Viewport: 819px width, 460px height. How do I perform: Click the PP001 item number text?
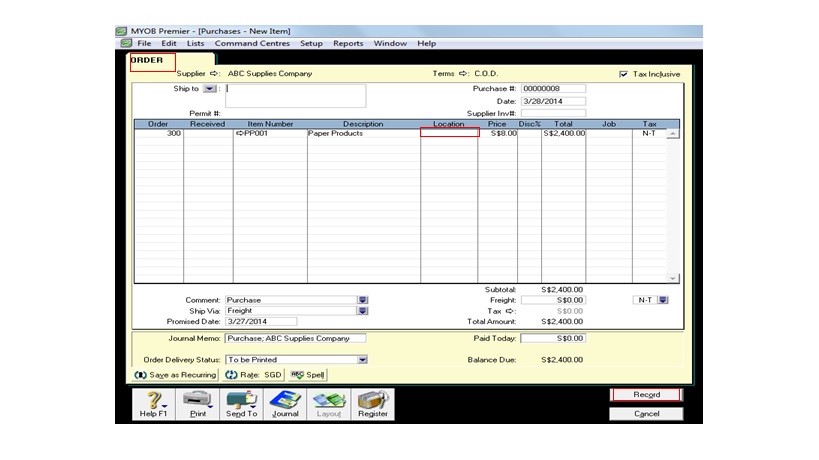pos(256,133)
